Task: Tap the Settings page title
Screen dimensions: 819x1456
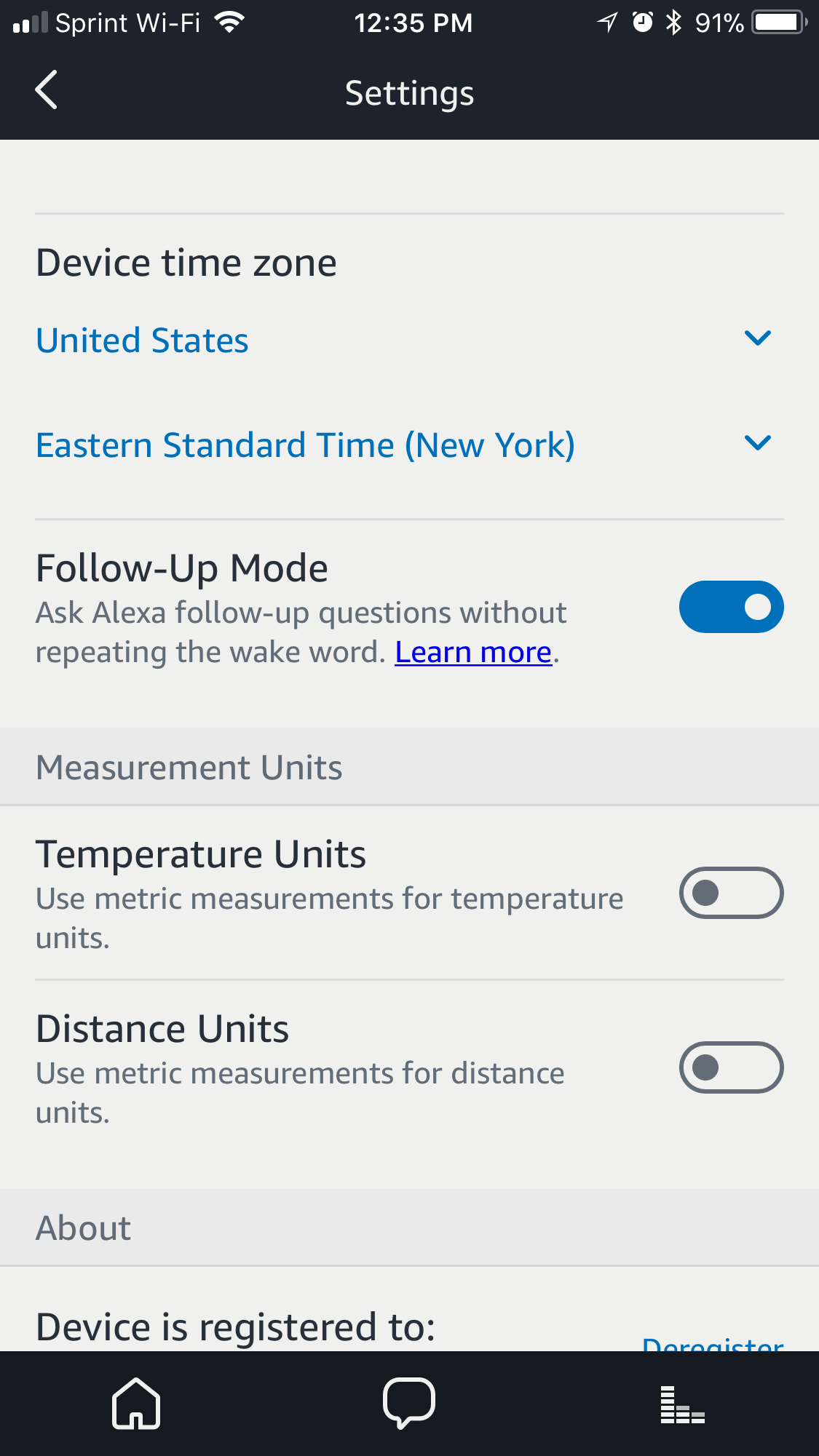Action: coord(409,93)
